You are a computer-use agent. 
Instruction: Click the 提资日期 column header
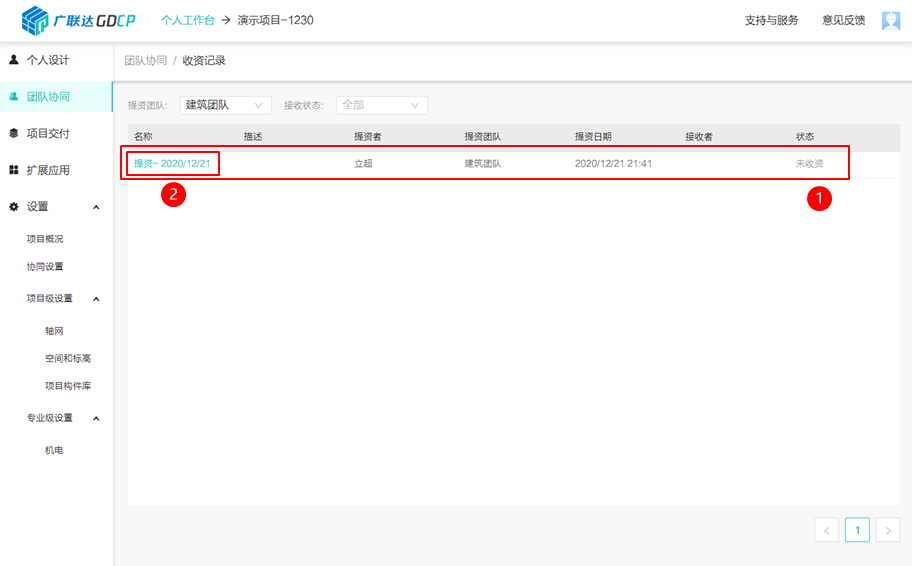pos(593,137)
